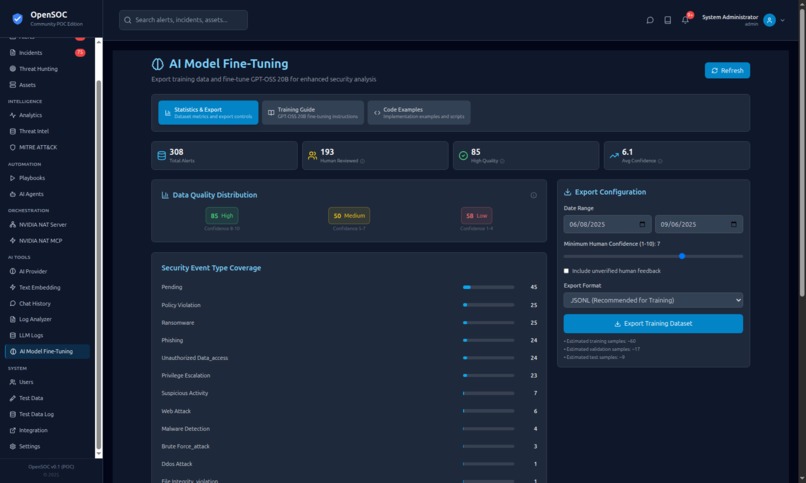Click the Privilege Escalation row label
The width and height of the screenshot is (806, 483).
pos(186,376)
